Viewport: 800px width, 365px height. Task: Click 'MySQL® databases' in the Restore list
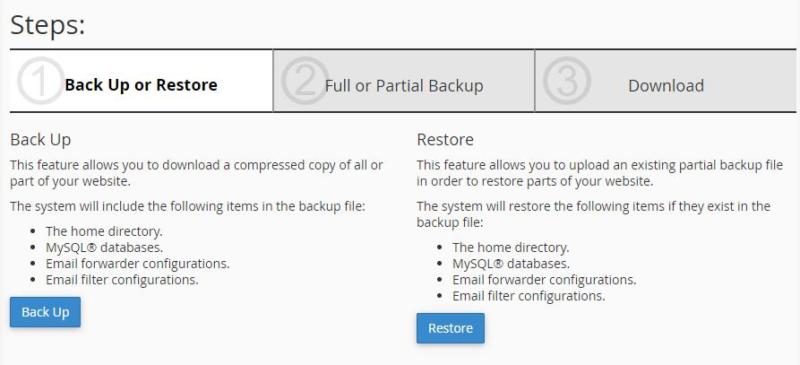click(x=511, y=264)
